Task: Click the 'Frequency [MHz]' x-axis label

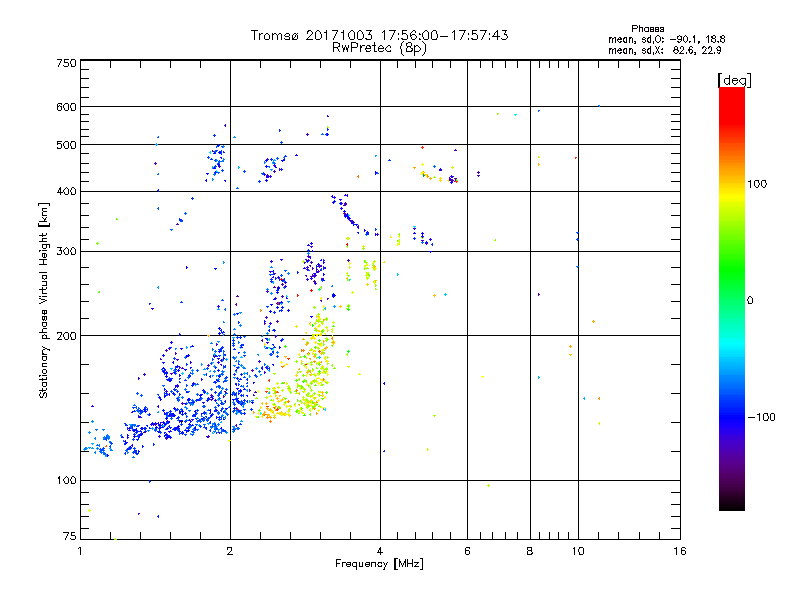Action: pyautogui.click(x=379, y=564)
